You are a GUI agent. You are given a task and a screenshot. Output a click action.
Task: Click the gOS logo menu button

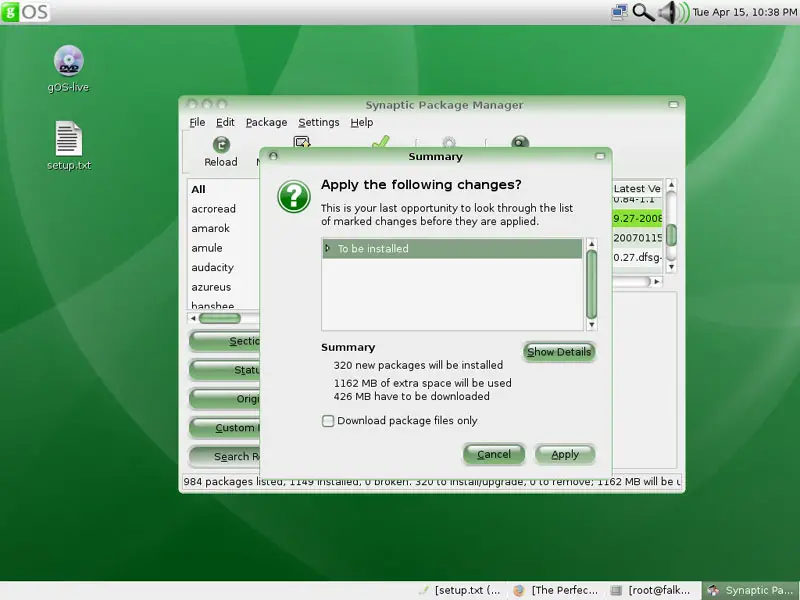(26, 12)
